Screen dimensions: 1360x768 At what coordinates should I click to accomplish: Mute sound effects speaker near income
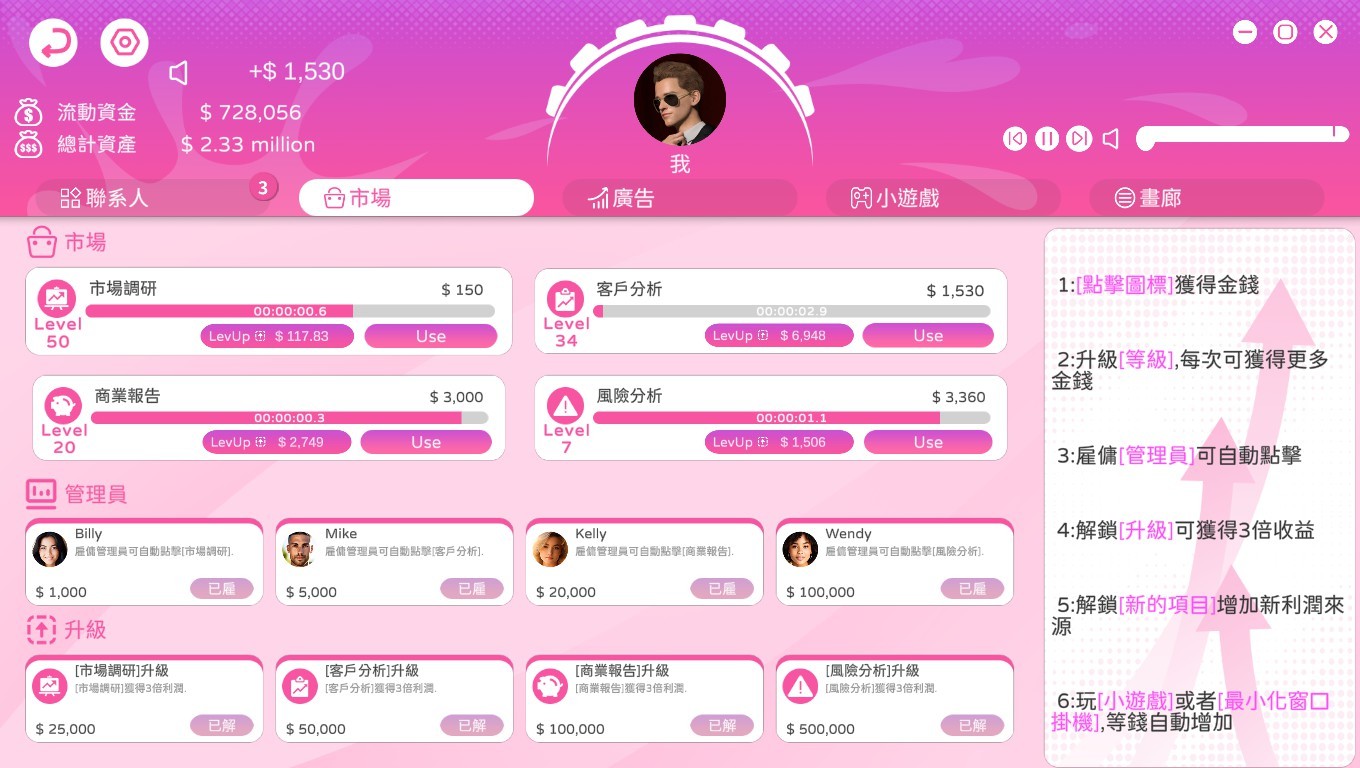click(179, 72)
